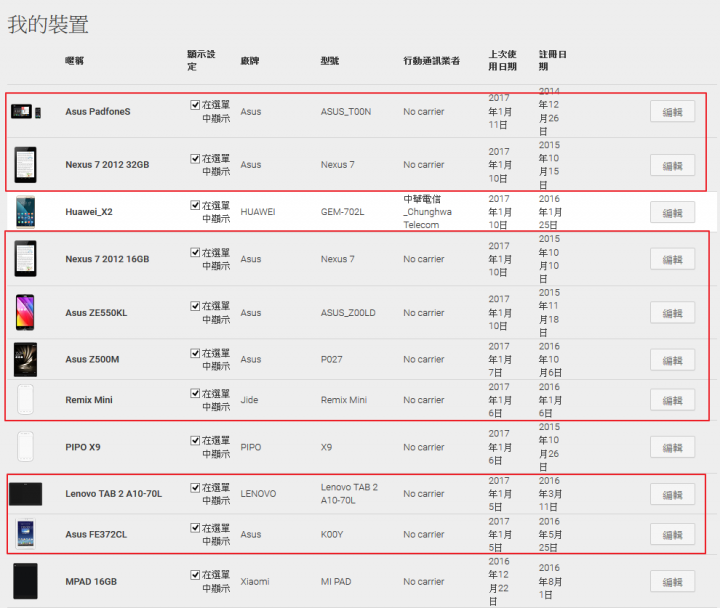This screenshot has width=720, height=608.
Task: Toggle show-in-menu checkbox for MPAD 16GB
Action: 195,575
